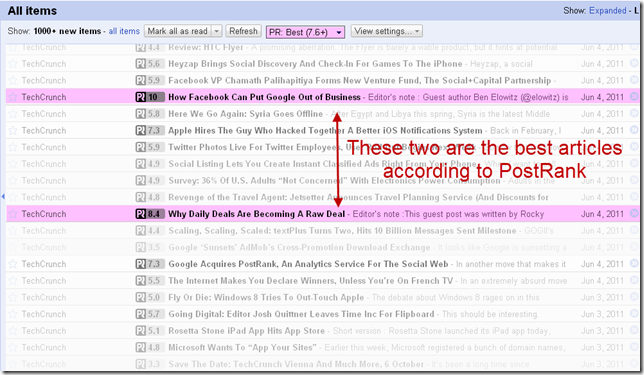Open the View settings dropdown

tap(386, 31)
